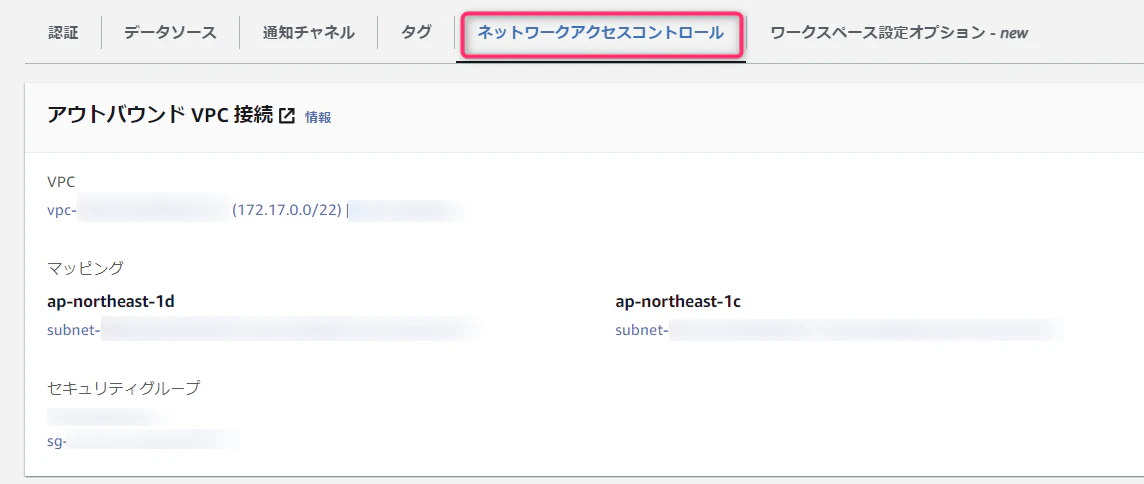Click the VPC field label
Image resolution: width=1144 pixels, height=484 pixels.
(x=61, y=181)
